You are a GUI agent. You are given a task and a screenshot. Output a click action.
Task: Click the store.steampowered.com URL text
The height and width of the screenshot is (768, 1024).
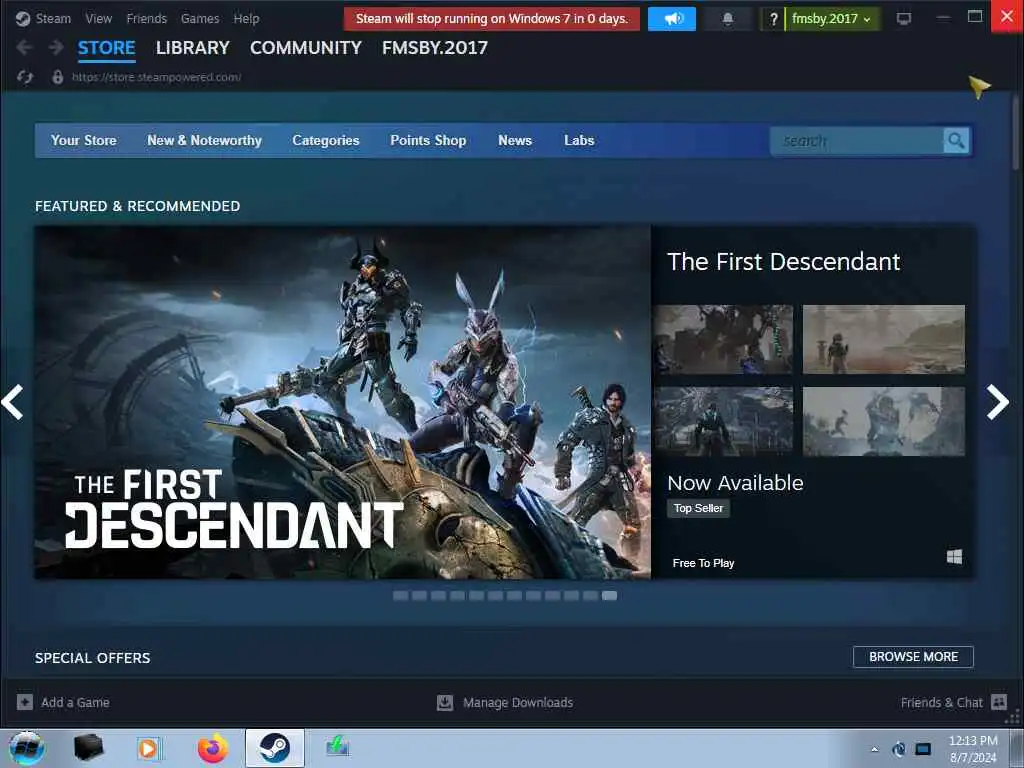[x=156, y=77]
